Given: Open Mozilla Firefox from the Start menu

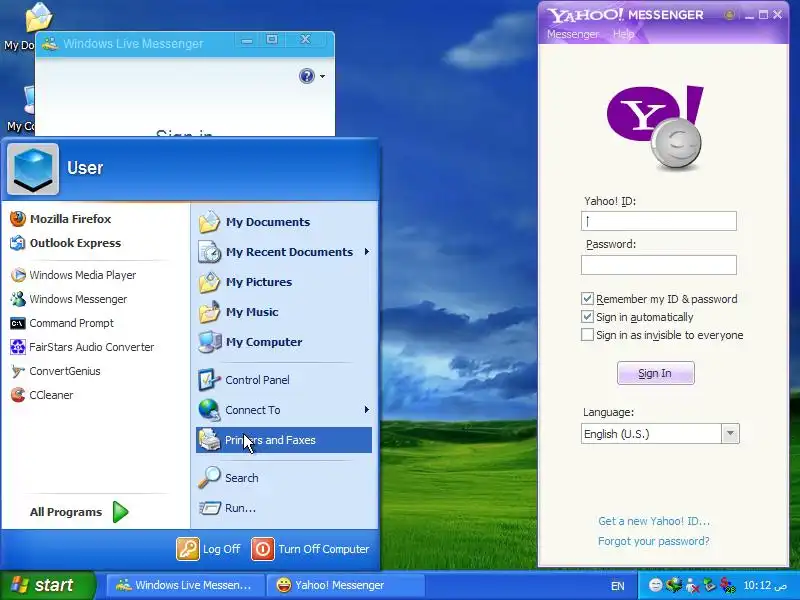Looking at the screenshot, I should (61, 219).
